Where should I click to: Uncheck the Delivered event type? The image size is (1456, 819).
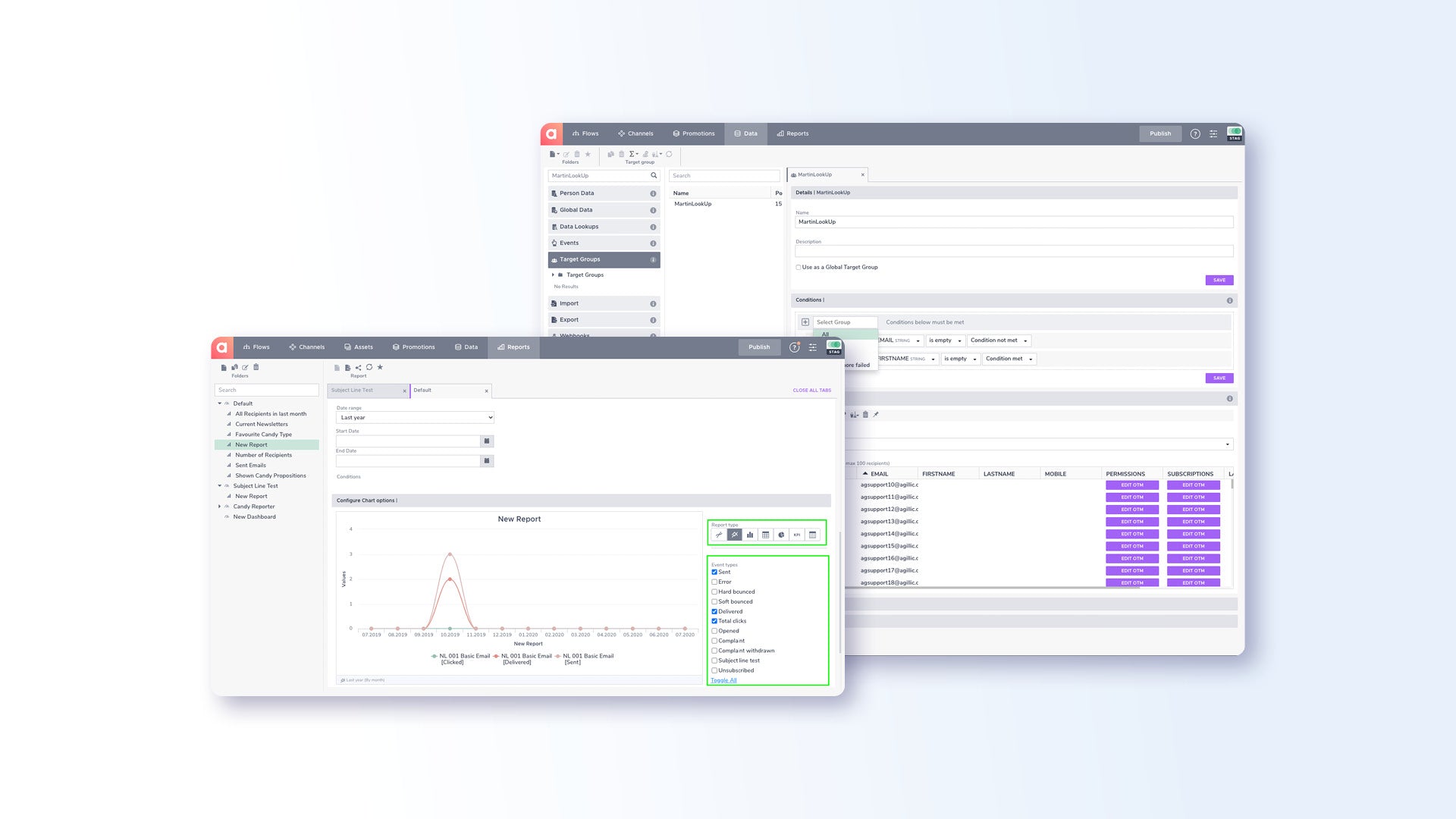[x=714, y=611]
